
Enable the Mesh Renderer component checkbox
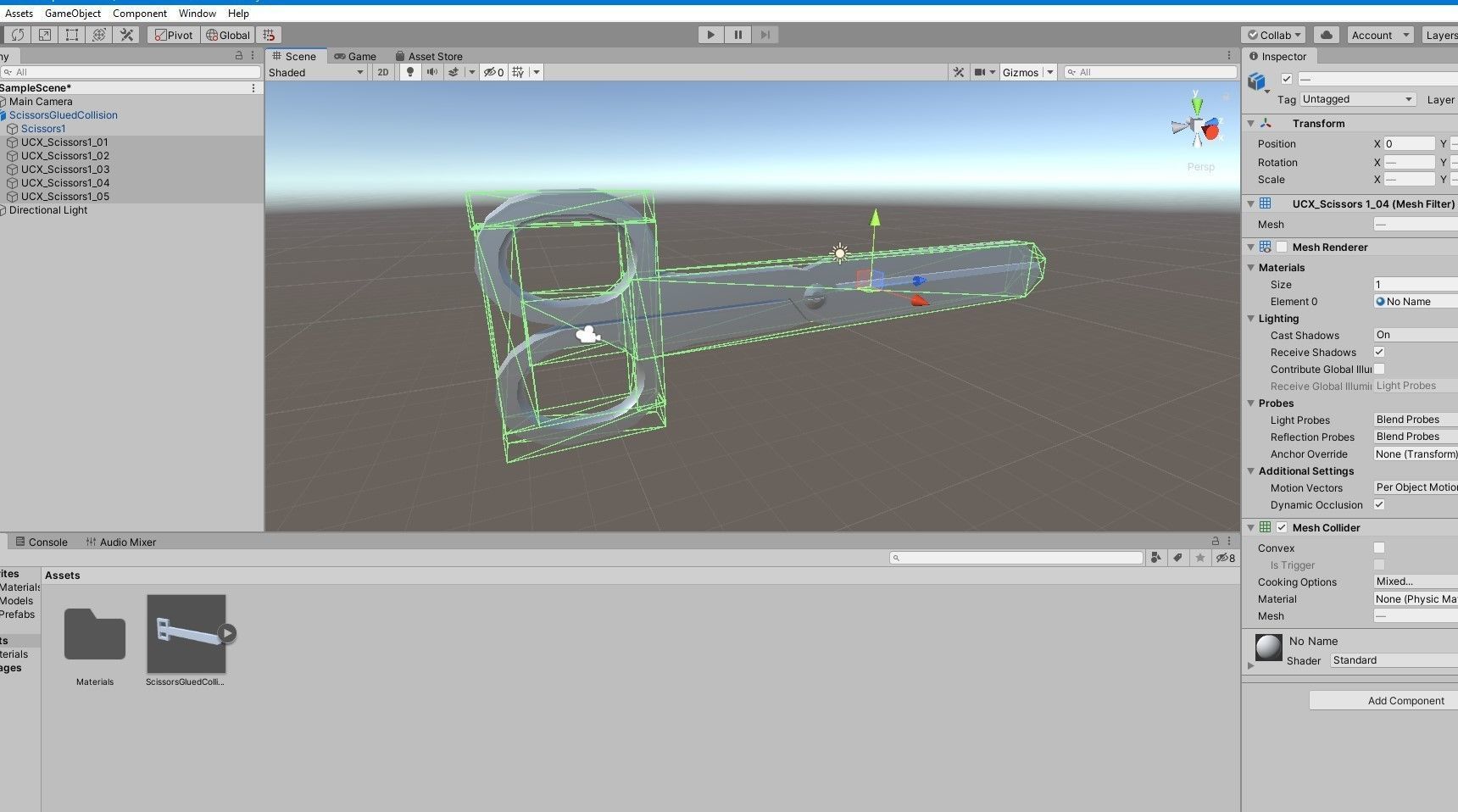pyautogui.click(x=1282, y=247)
